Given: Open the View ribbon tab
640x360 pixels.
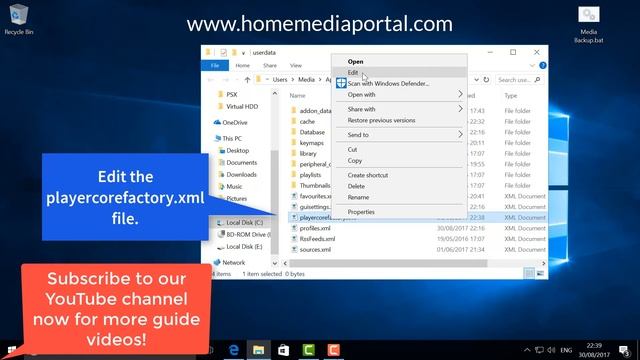Looking at the screenshot, I should (296, 65).
